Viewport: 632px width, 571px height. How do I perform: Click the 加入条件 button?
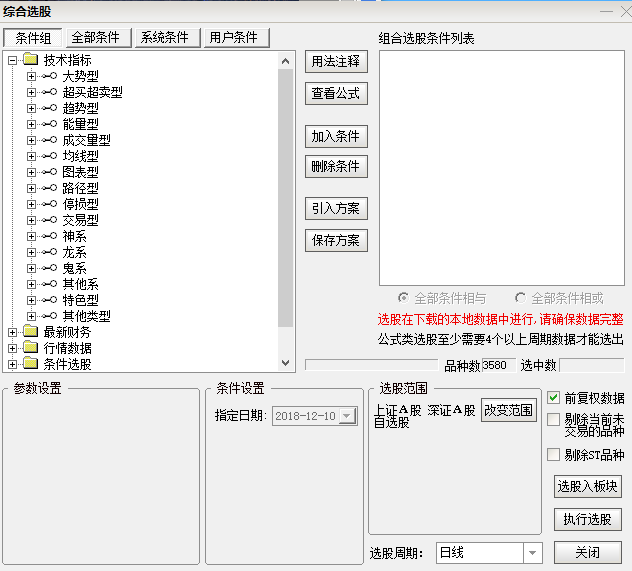pyautogui.click(x=335, y=136)
